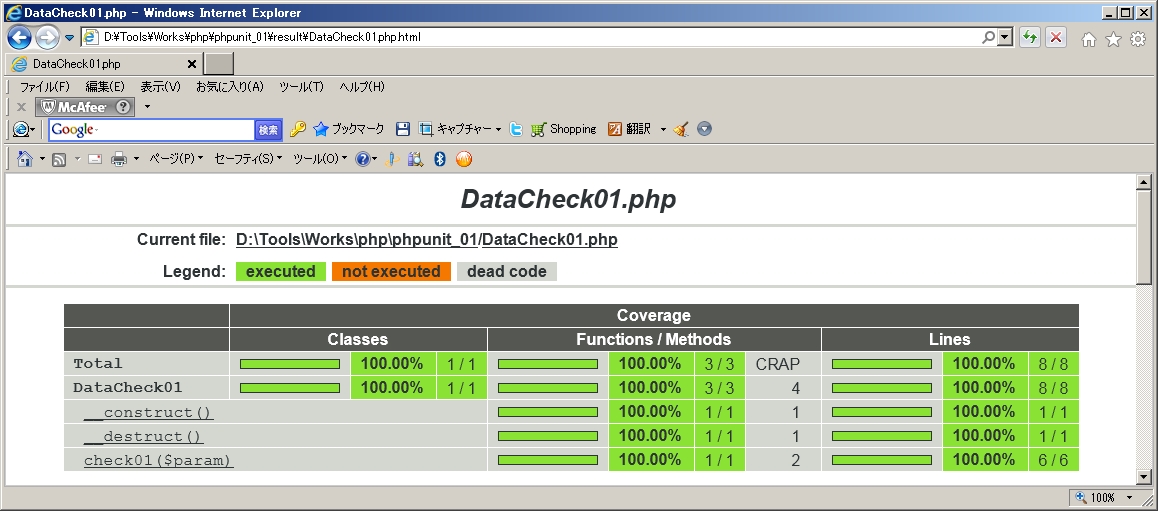Click the 検索 search button
This screenshot has height=511, width=1158.
click(268, 130)
